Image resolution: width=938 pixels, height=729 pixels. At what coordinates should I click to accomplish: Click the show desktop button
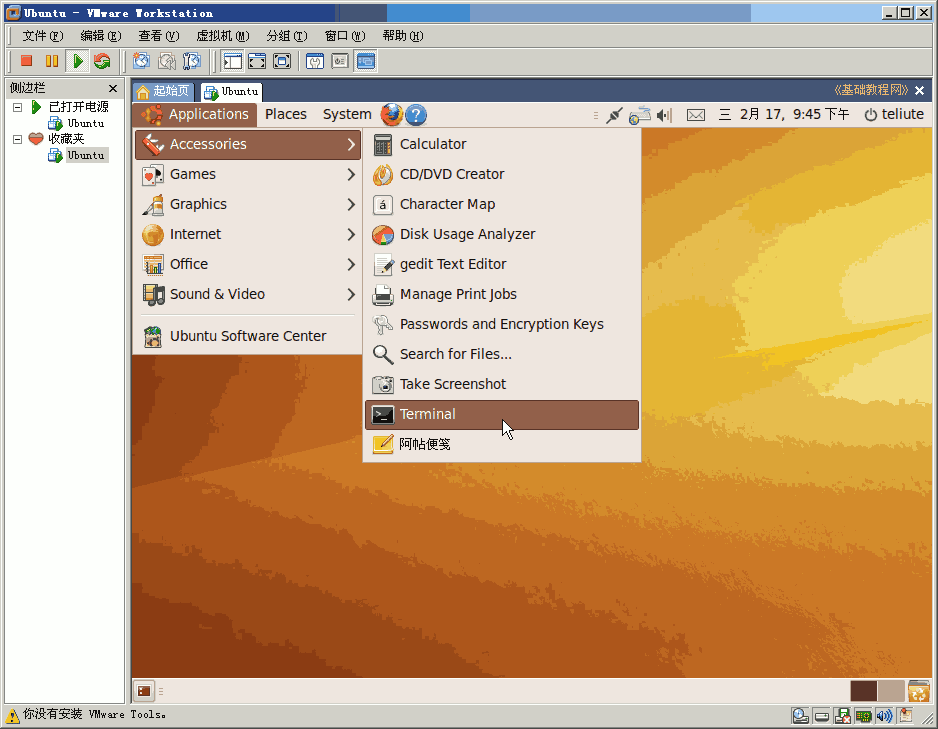[x=144, y=691]
